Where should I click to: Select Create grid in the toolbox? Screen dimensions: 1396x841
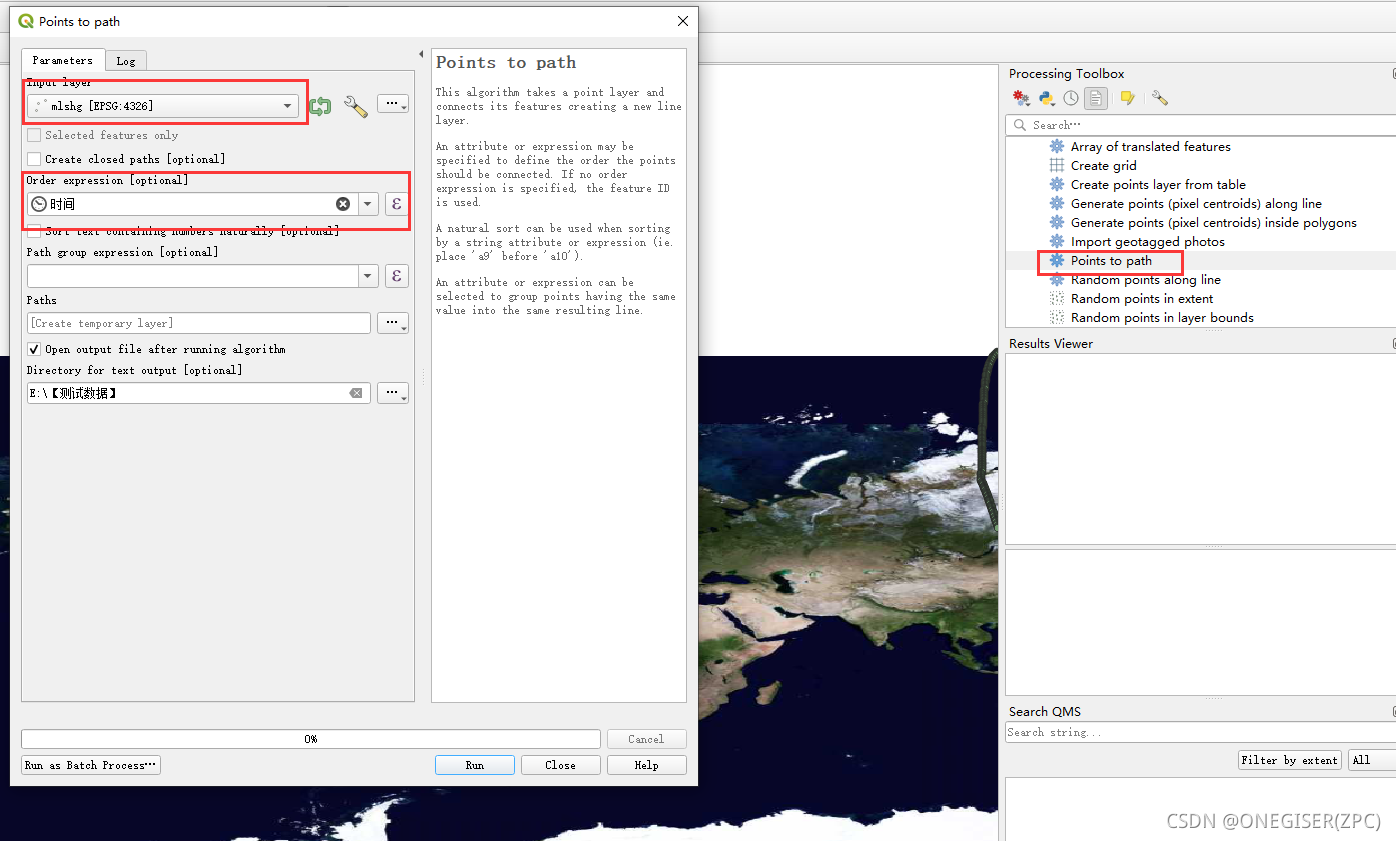click(x=1103, y=166)
